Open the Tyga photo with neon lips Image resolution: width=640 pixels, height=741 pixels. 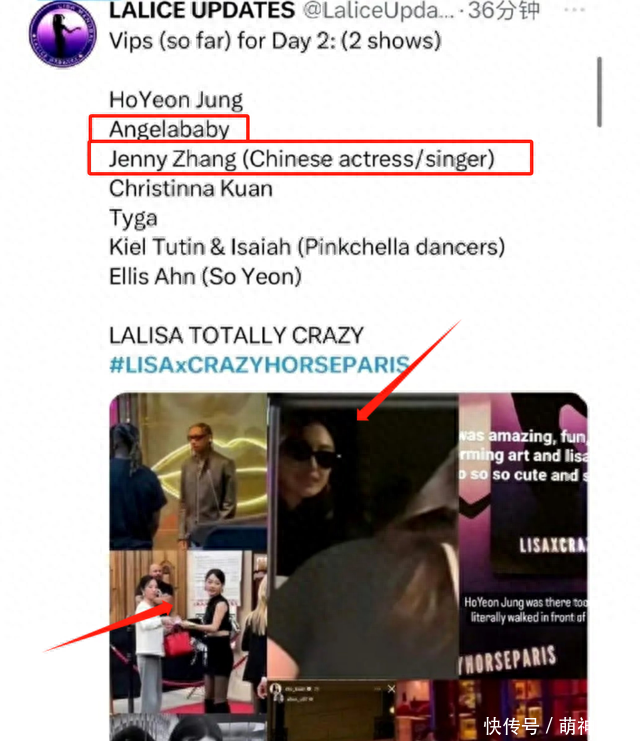tap(189, 471)
